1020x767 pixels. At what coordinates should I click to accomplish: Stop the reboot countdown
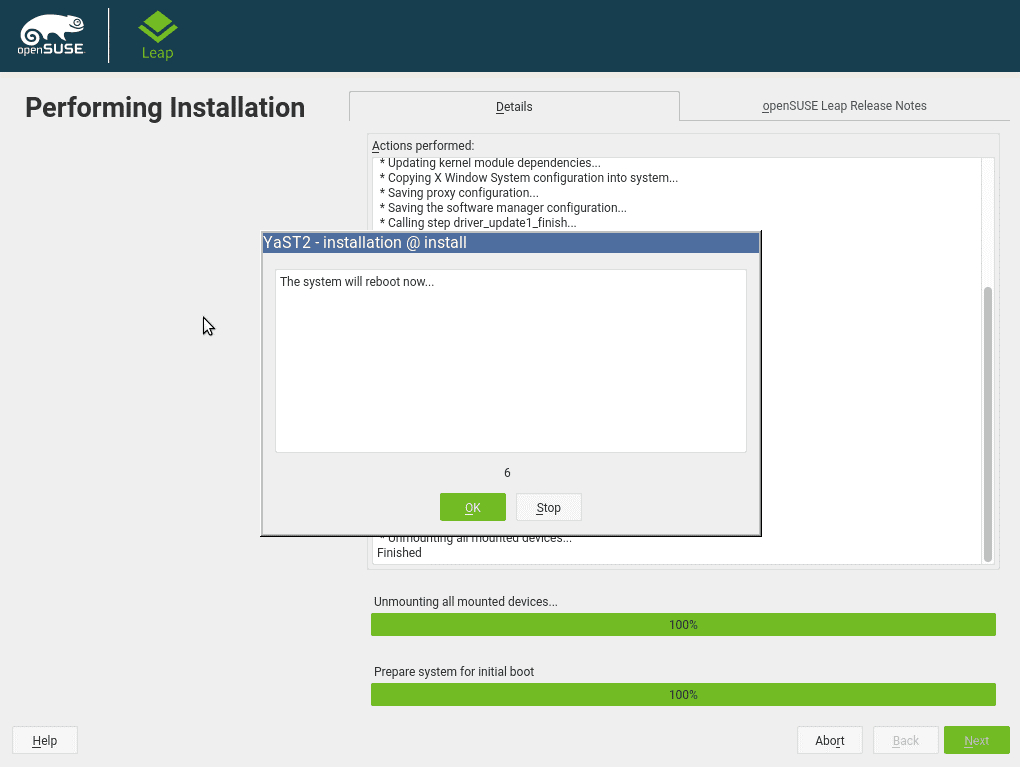(x=548, y=507)
